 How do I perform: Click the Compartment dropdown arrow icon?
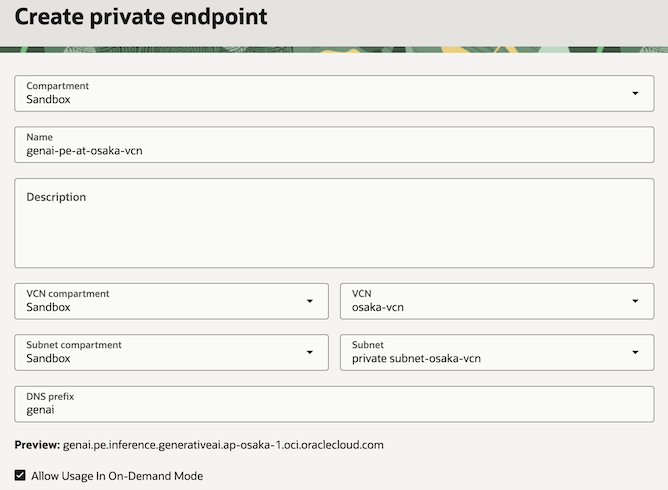[x=635, y=93]
